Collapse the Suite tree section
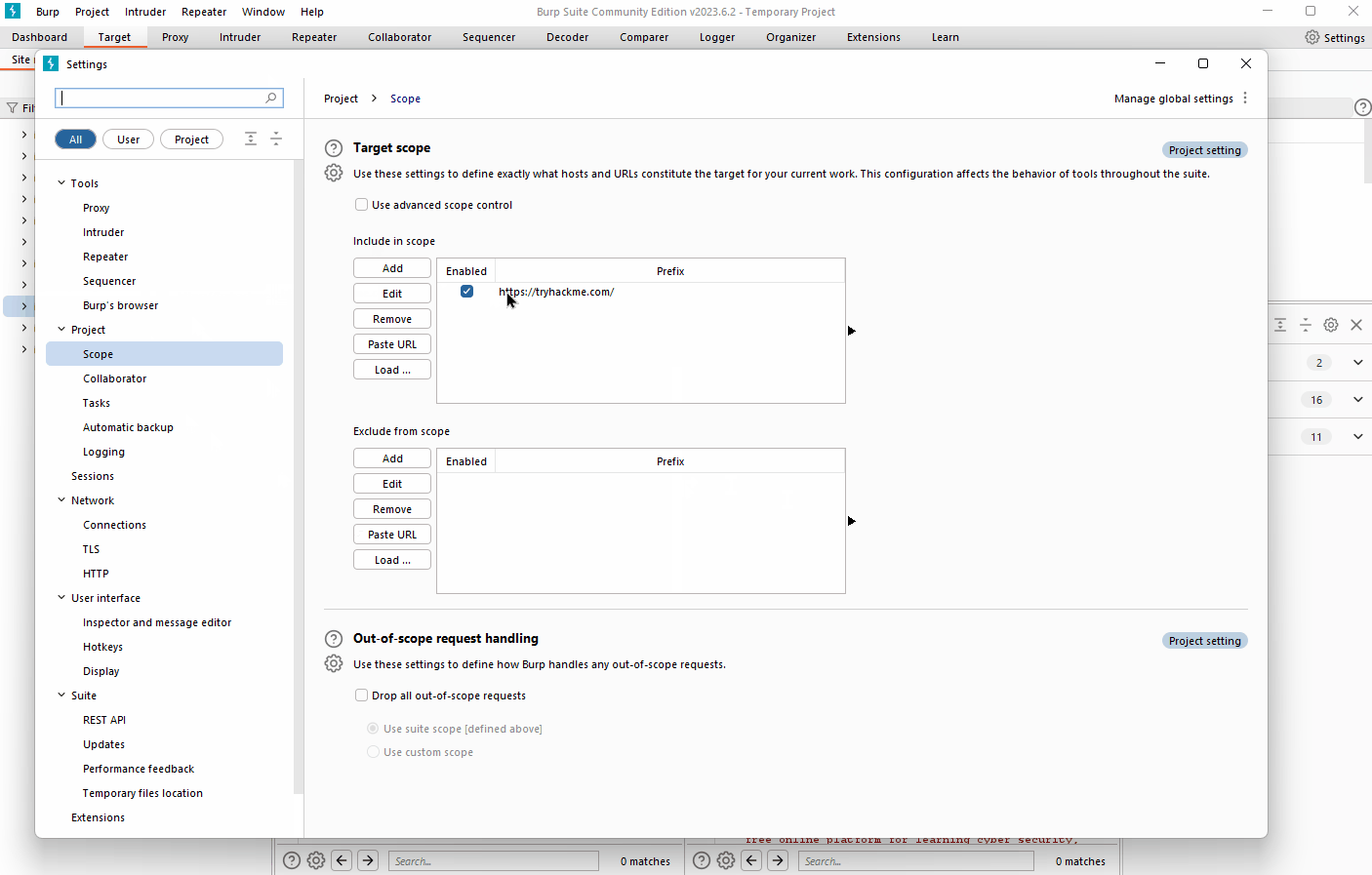Viewport: 1372px width, 875px height. 61,696
